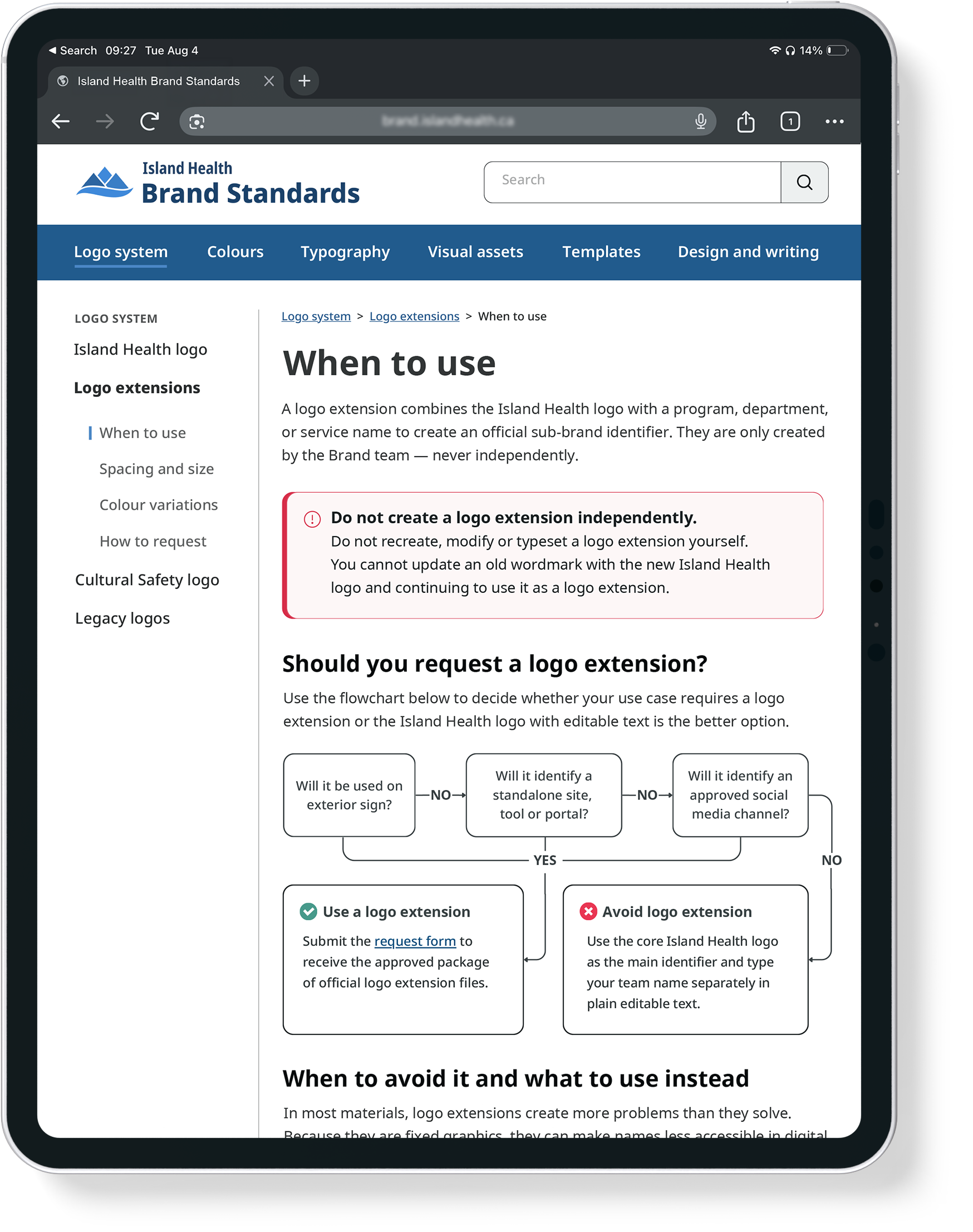Open the Design and writing nav item
Screen dimensions: 973x1232
[749, 252]
